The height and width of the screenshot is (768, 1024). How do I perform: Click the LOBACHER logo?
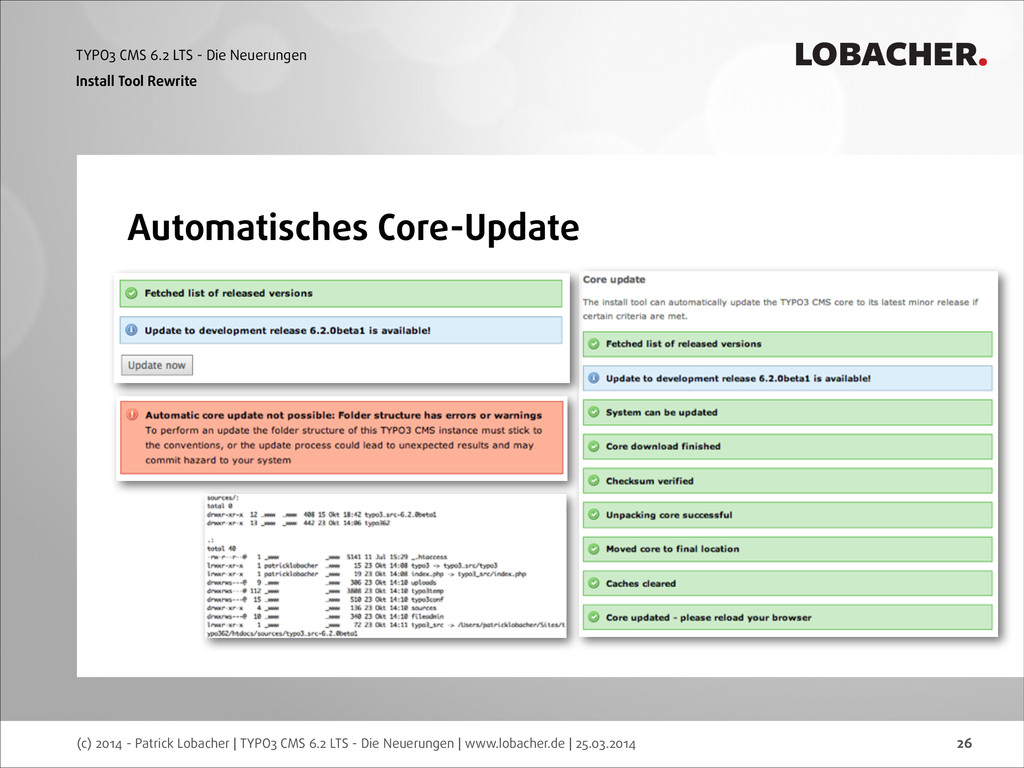tap(891, 55)
